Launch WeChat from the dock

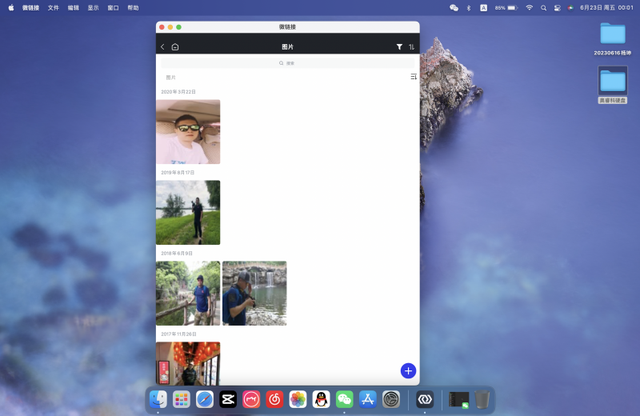(x=344, y=400)
